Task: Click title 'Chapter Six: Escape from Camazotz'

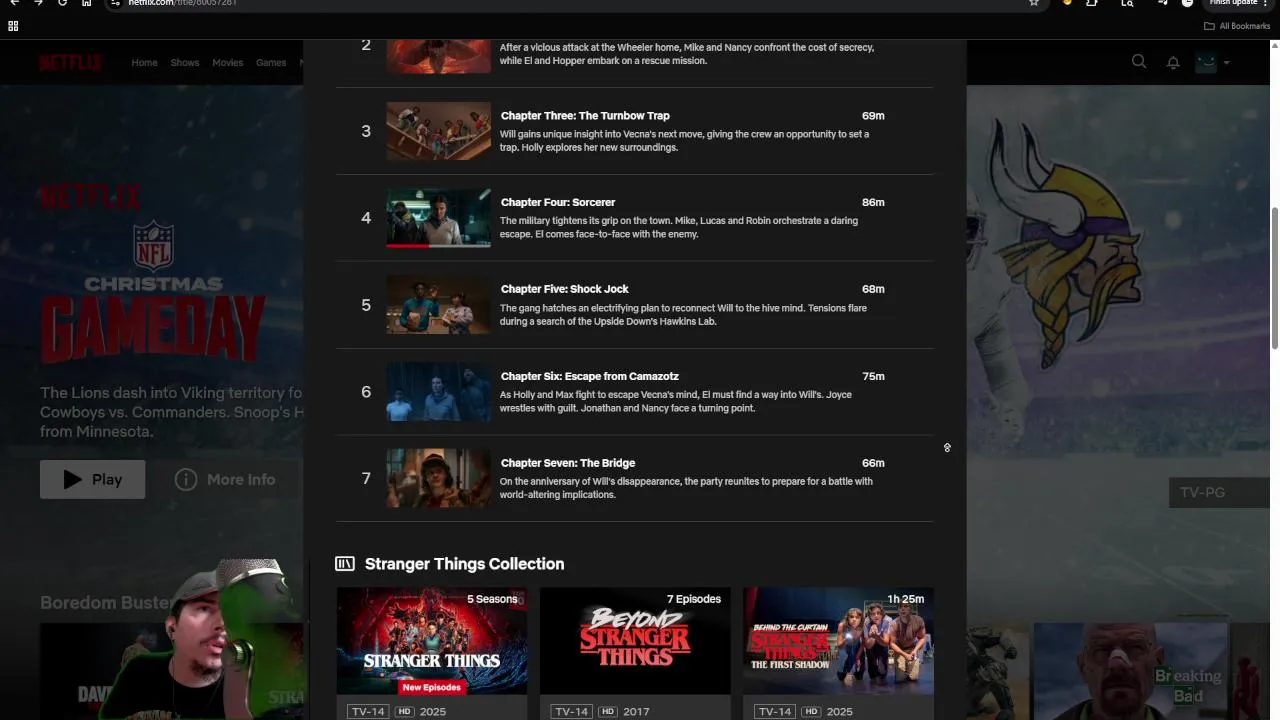Action: pos(590,376)
